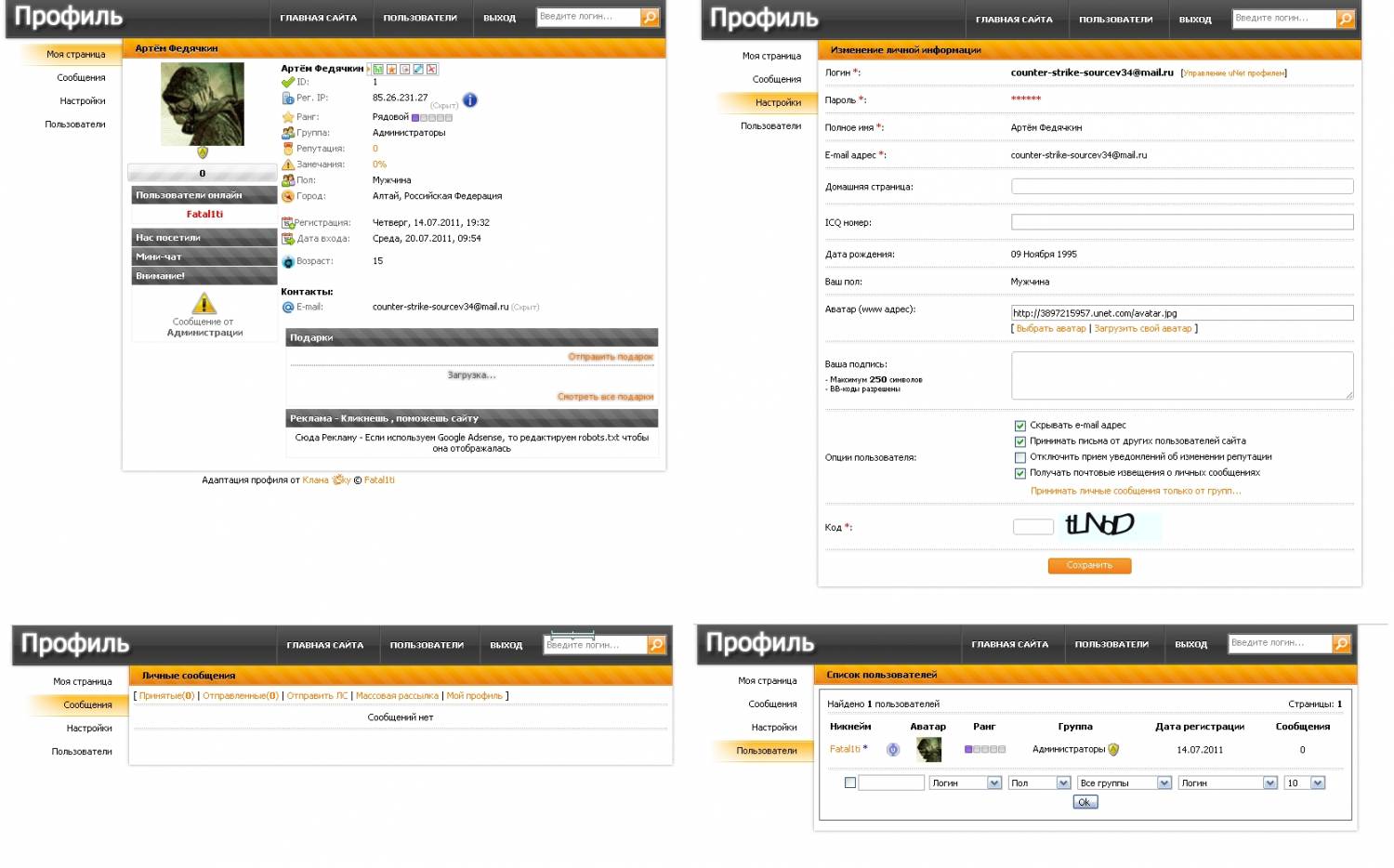Screen dimensions: 1394x868
Task: Click the blue info icon beside registration IP
Action: pos(470,100)
